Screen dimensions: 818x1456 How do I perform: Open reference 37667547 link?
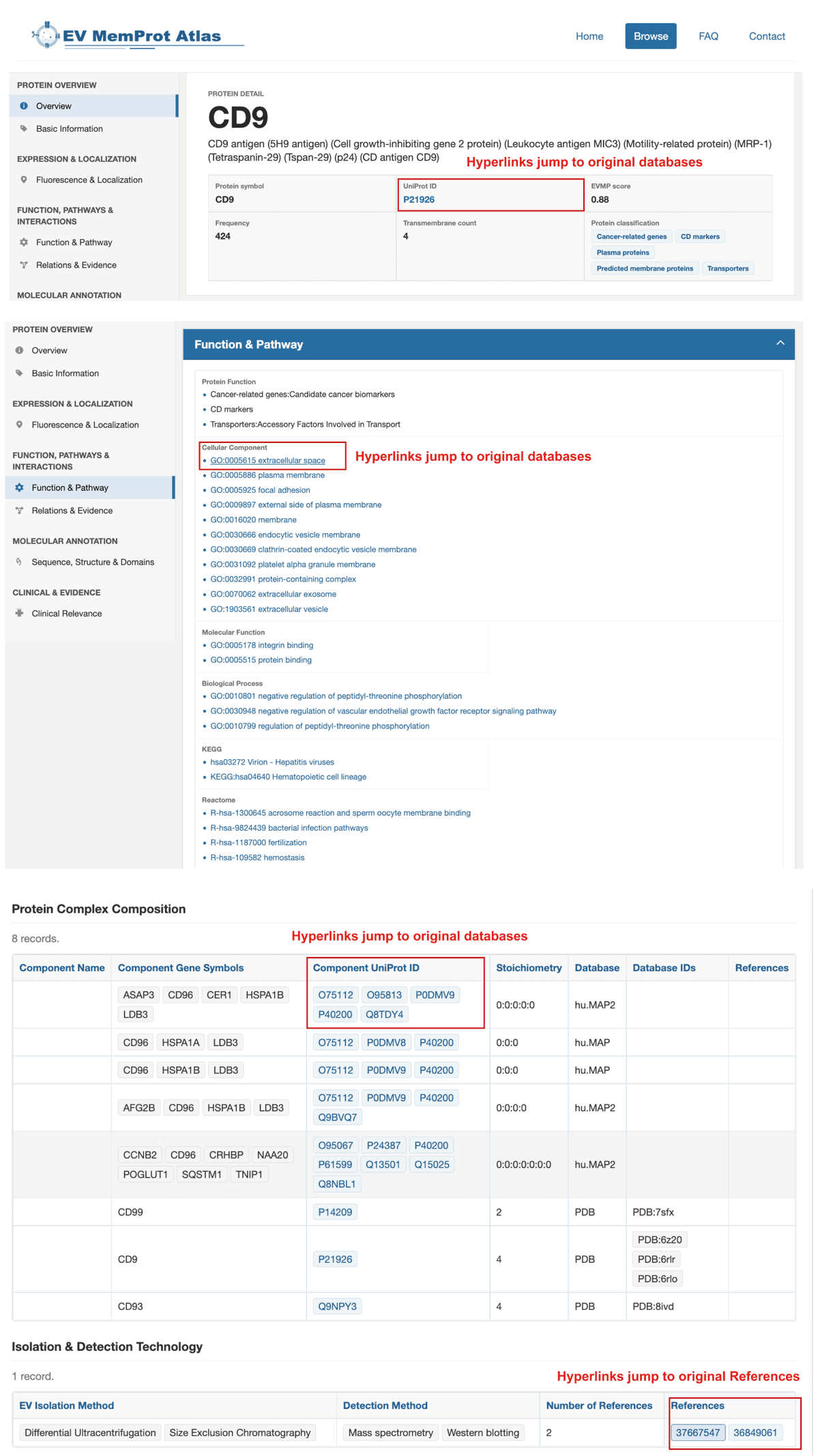coord(698,1433)
